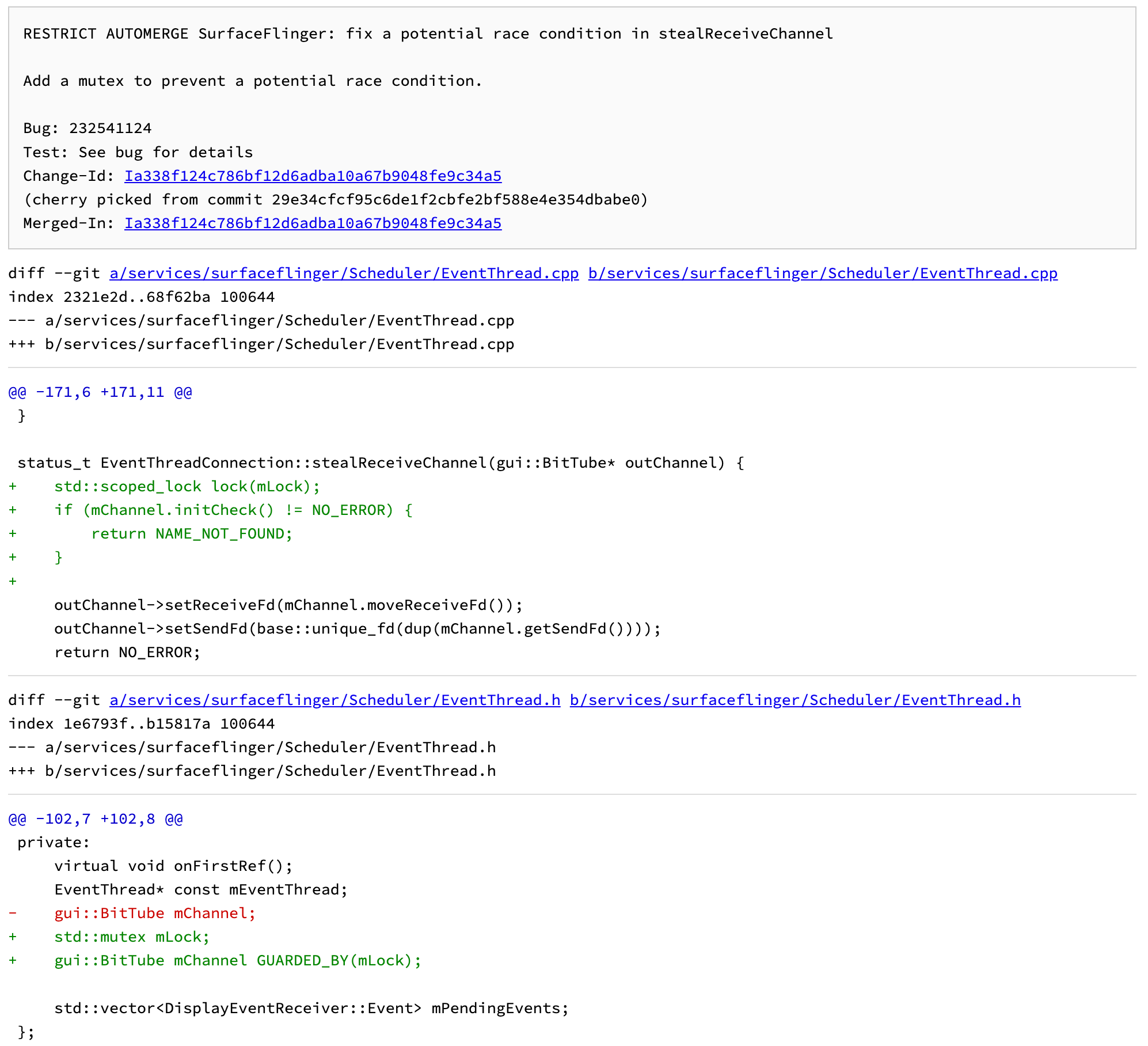1148x1046 pixels.
Task: Click the line 'return NO_ERROR;'
Action: coord(127,652)
